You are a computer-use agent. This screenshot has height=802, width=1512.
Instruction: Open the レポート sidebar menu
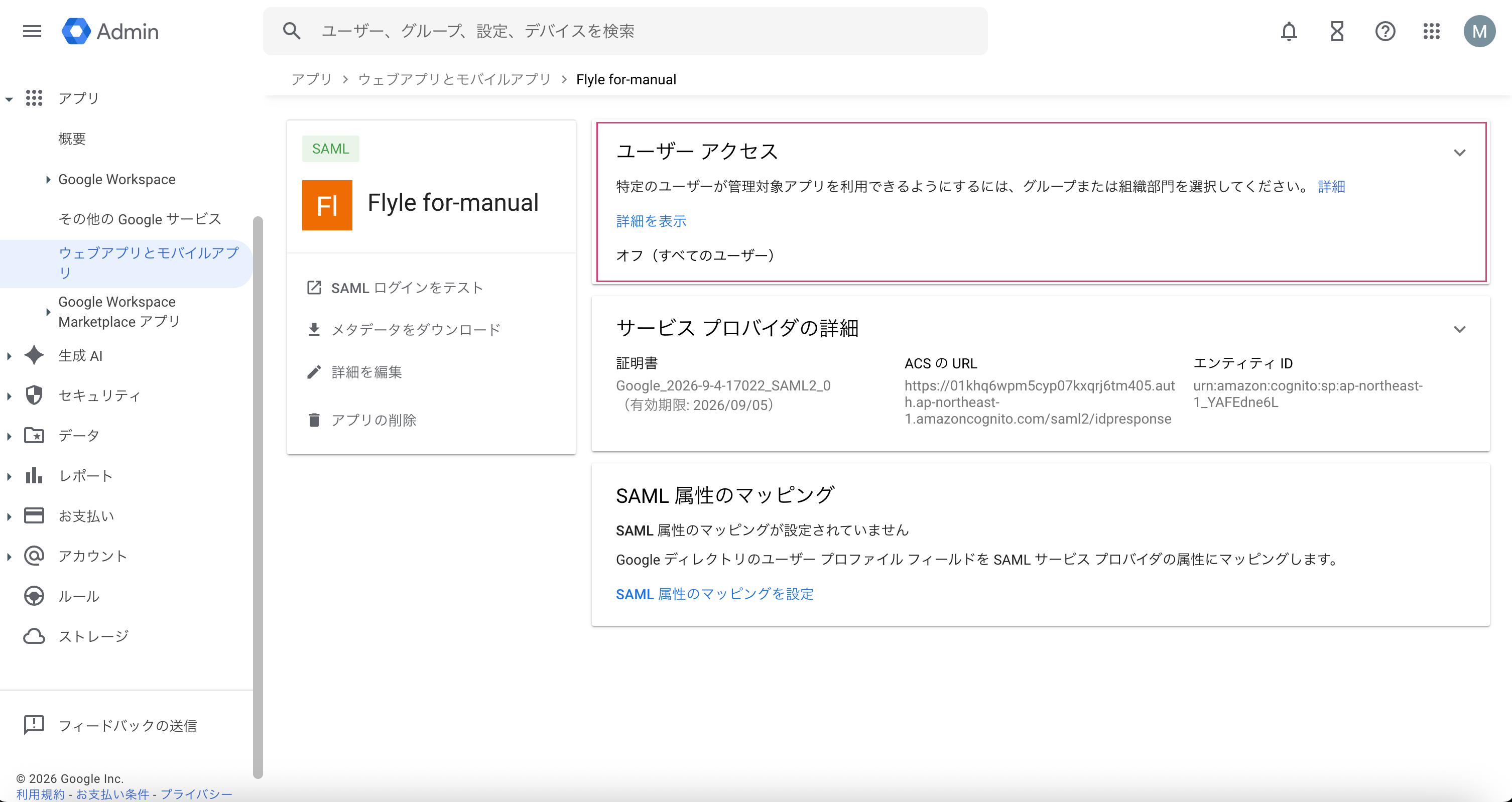click(86, 476)
